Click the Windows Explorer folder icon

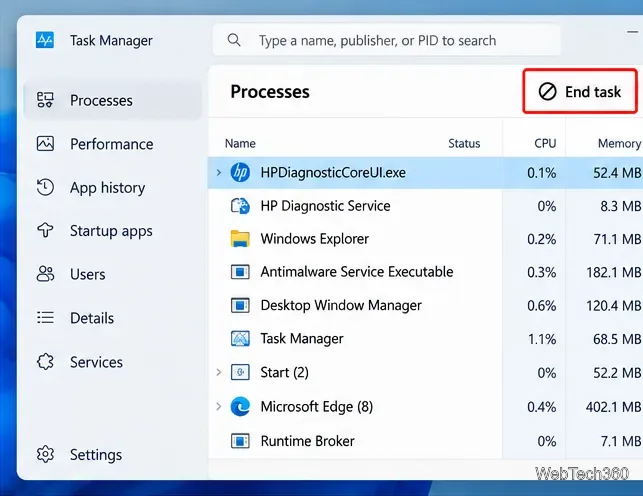tap(240, 239)
